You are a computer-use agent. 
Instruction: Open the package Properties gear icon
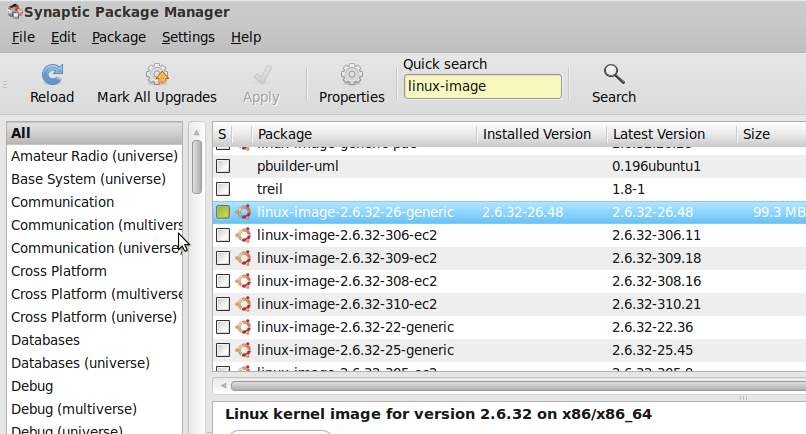[x=352, y=75]
